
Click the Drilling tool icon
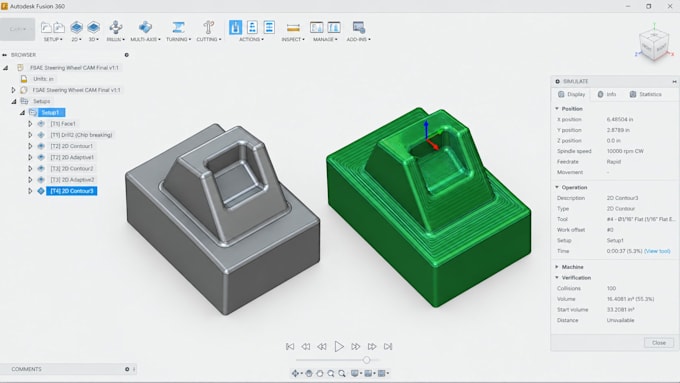pos(115,27)
